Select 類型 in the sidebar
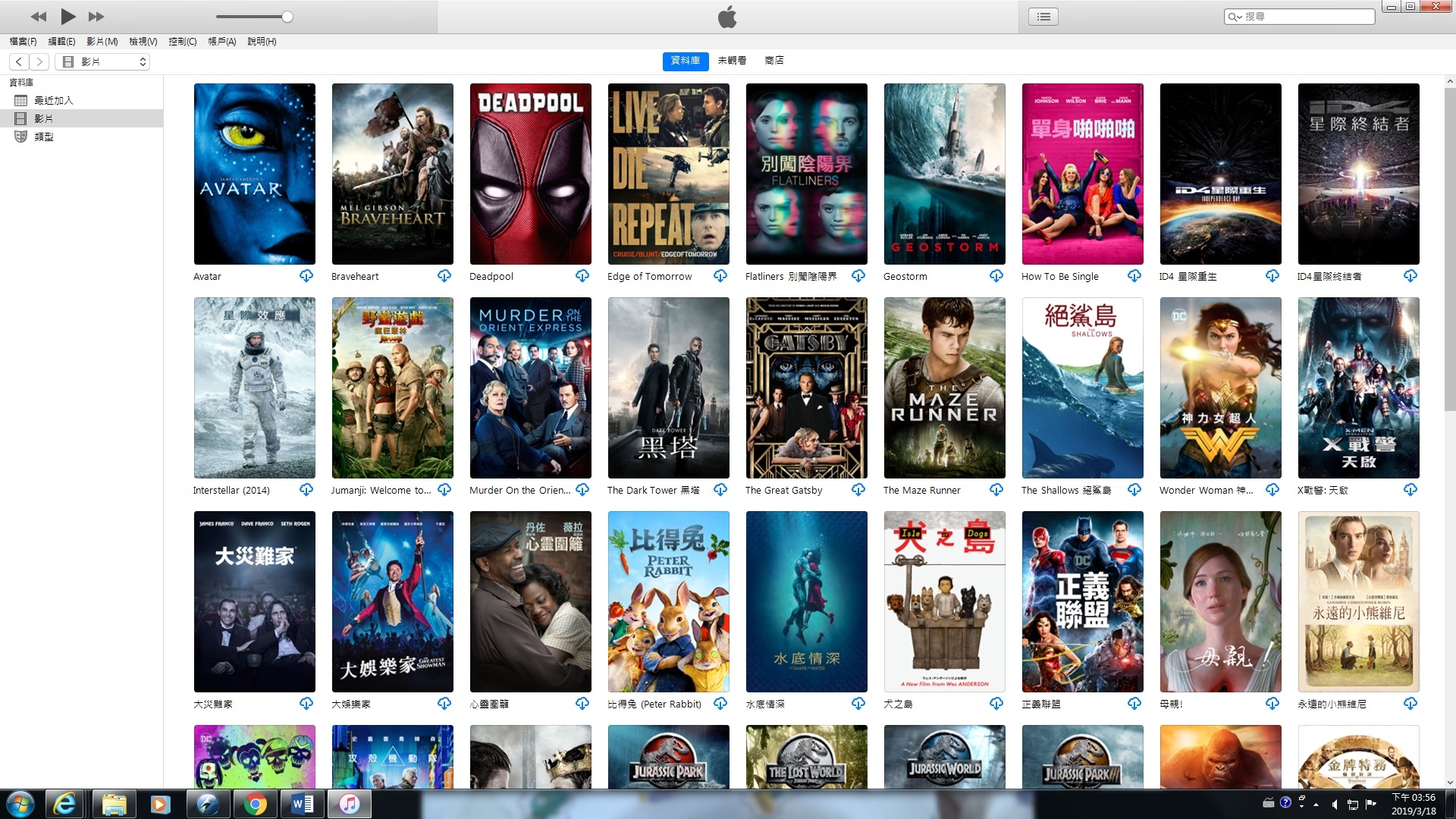The width and height of the screenshot is (1456, 819). [81, 136]
